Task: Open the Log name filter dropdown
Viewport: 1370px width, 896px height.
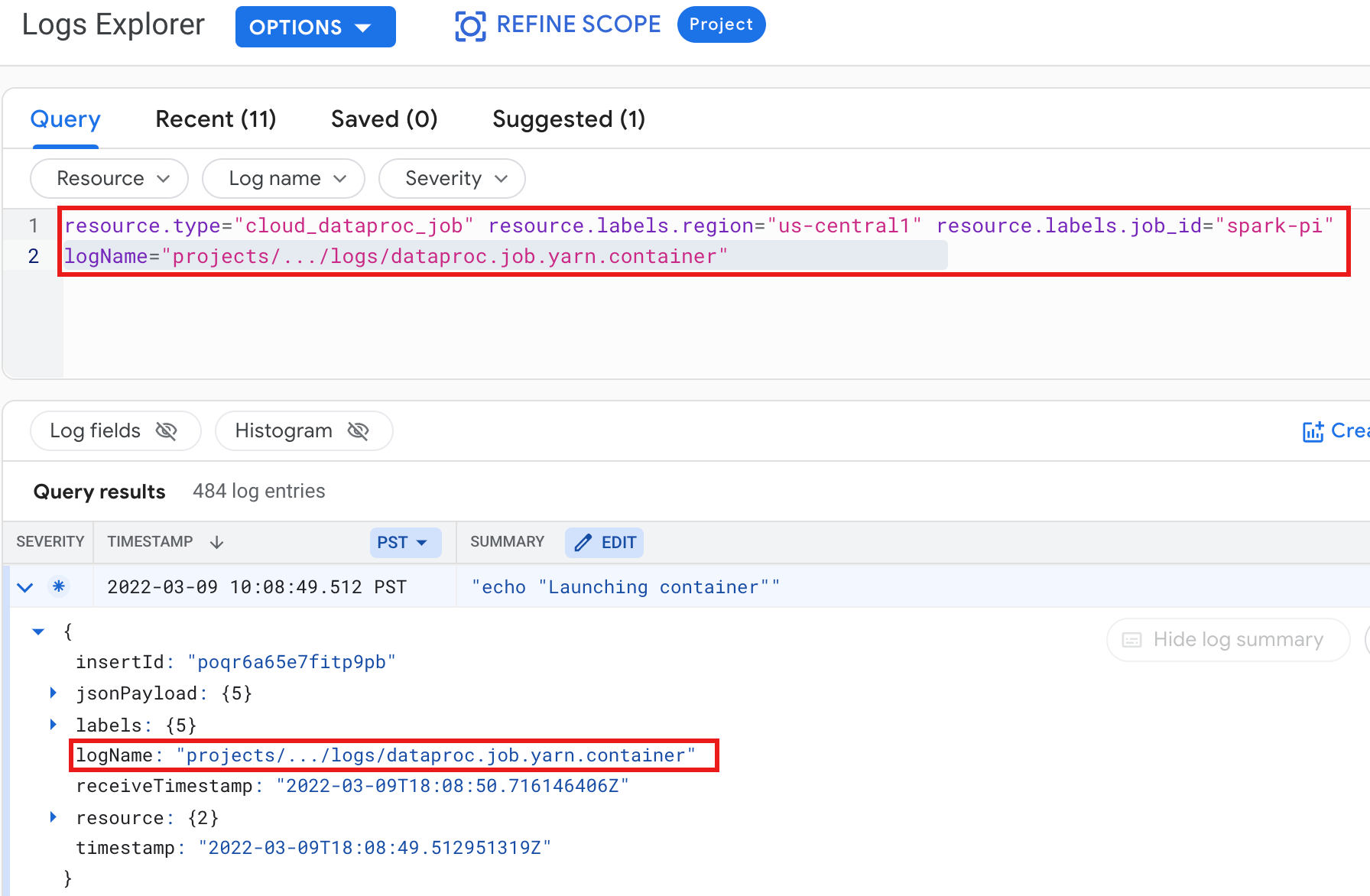Action: (283, 179)
